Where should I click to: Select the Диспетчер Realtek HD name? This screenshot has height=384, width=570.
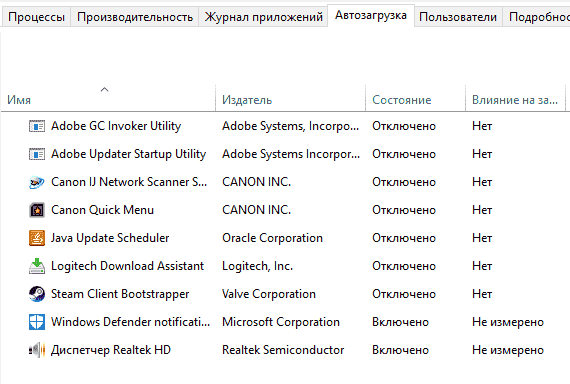pyautogui.click(x=111, y=350)
